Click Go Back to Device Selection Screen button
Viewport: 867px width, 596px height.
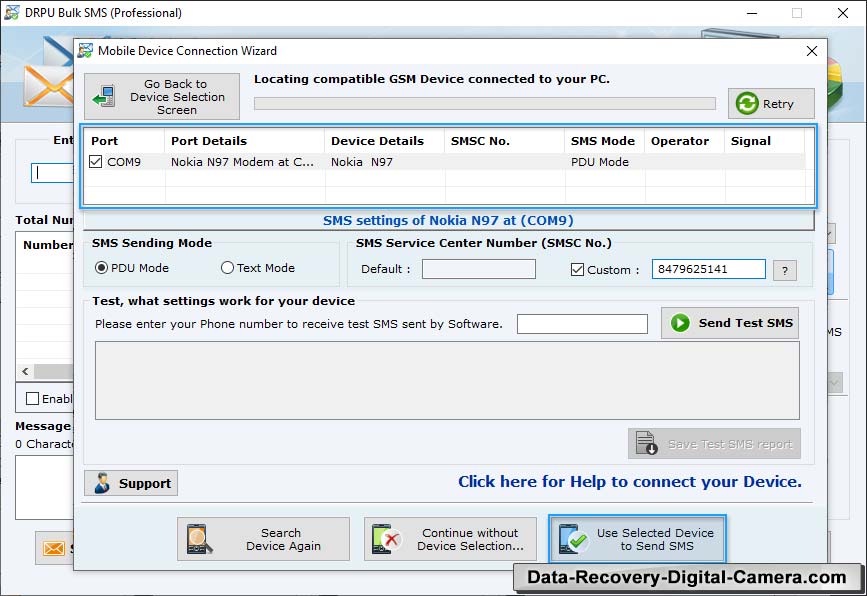coord(162,97)
